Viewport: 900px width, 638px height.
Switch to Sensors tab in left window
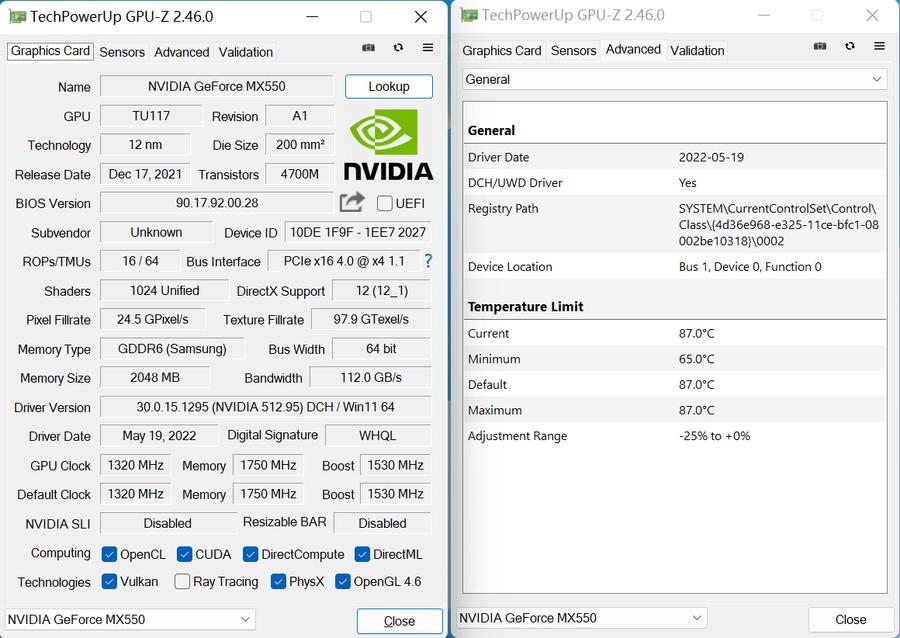pyautogui.click(x=122, y=52)
